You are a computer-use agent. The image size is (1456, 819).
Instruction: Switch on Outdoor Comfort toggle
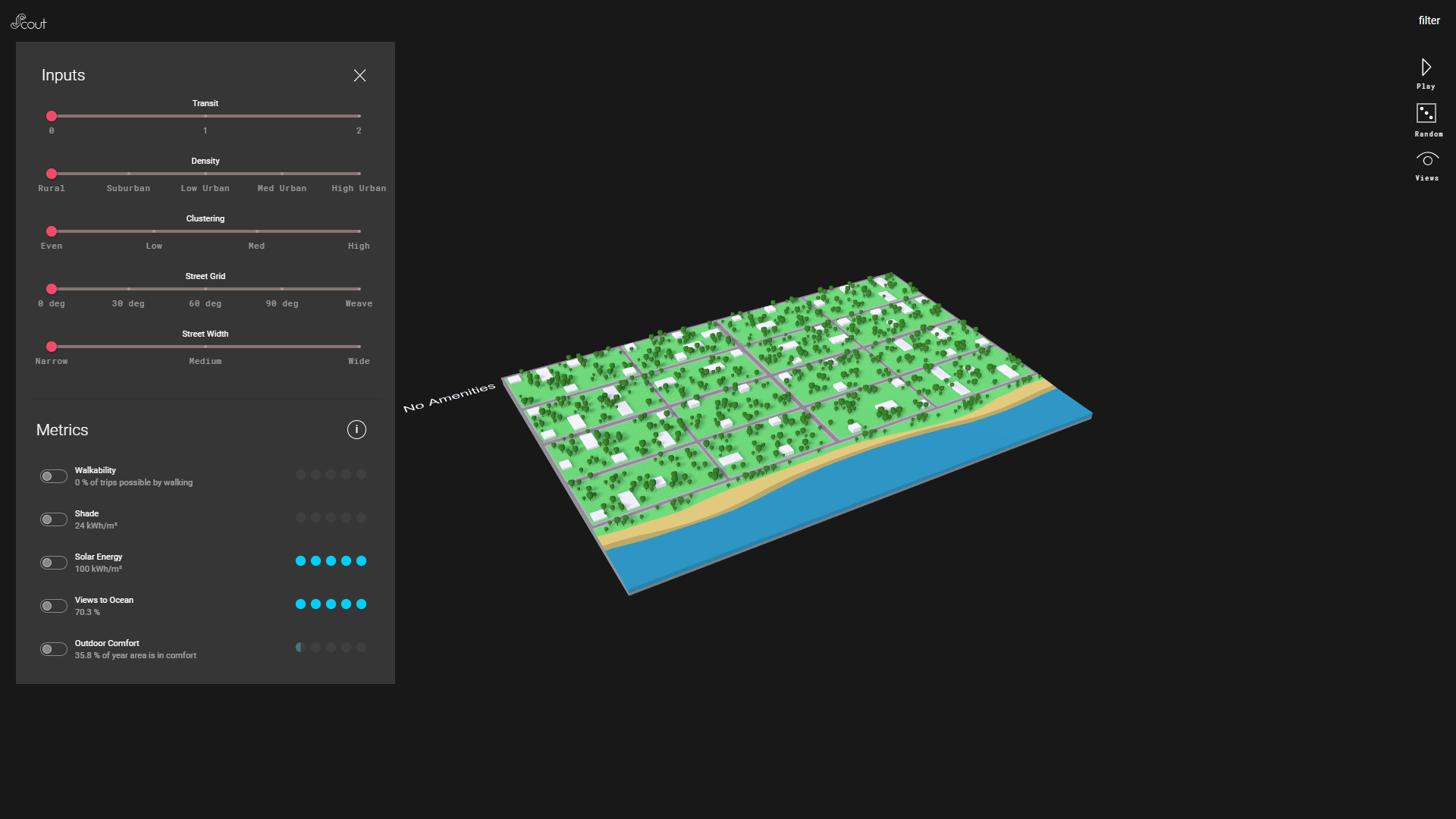54,649
